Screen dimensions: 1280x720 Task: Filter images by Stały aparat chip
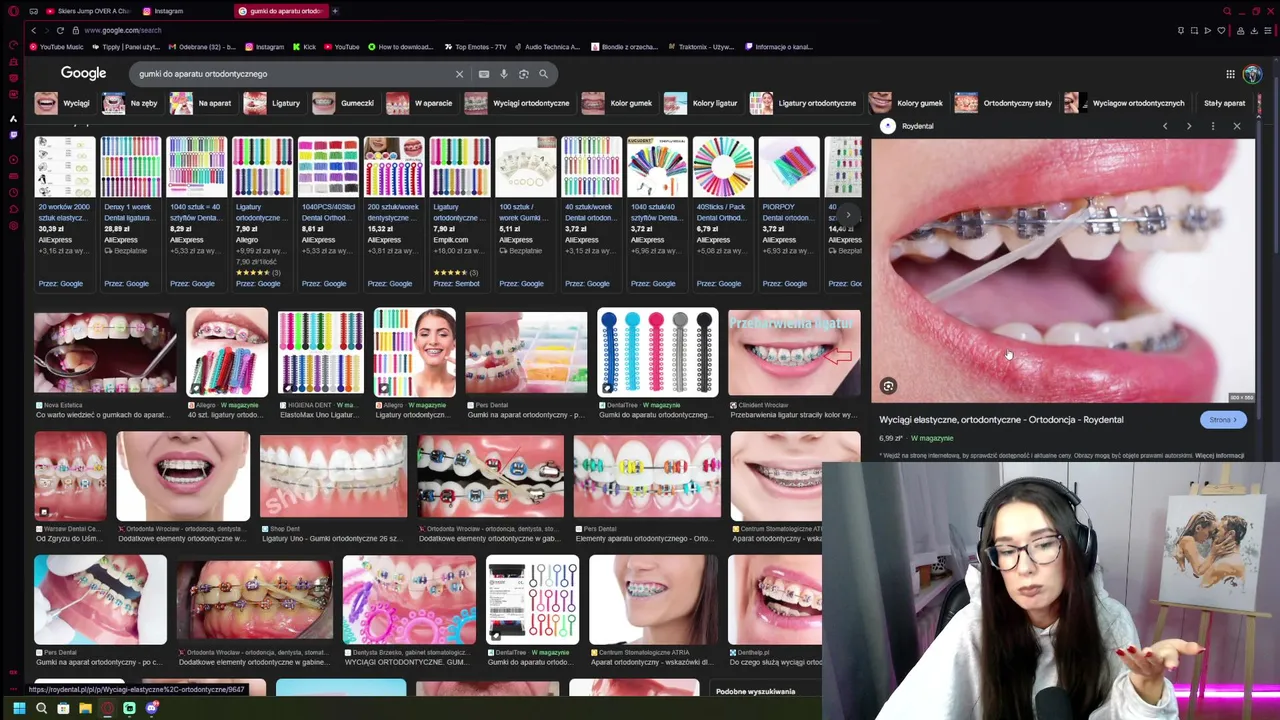pyautogui.click(x=1224, y=103)
